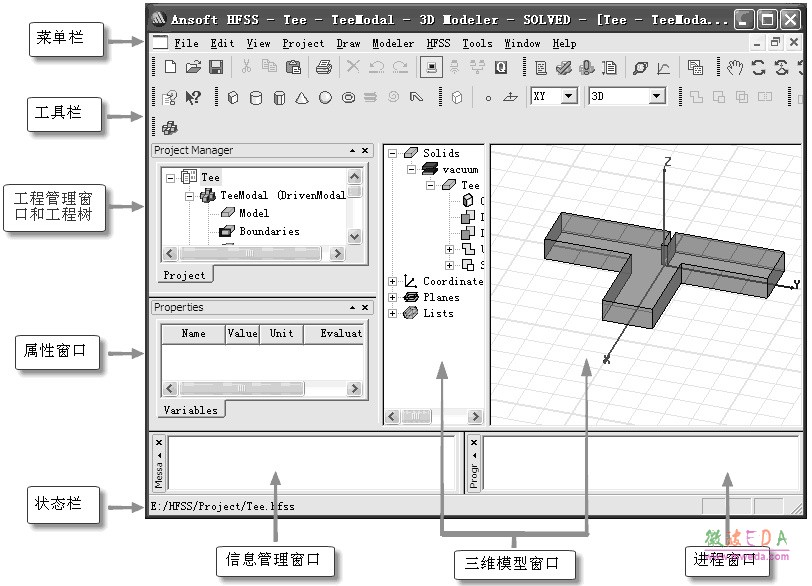Click the Intersect objects toolbar icon
Viewport: 812px width, 586px height.
[x=742, y=97]
